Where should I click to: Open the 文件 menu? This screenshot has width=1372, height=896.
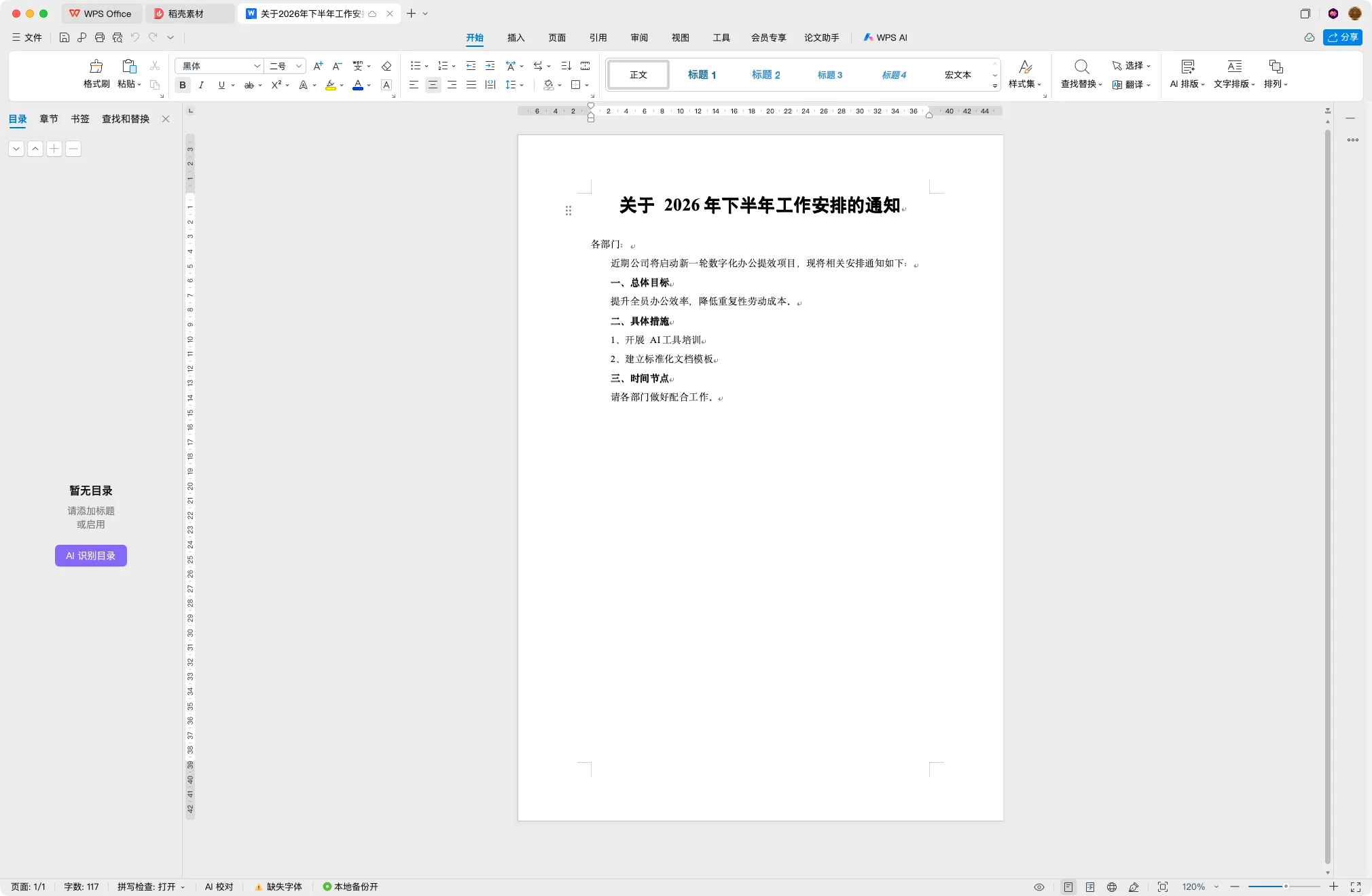pyautogui.click(x=27, y=37)
